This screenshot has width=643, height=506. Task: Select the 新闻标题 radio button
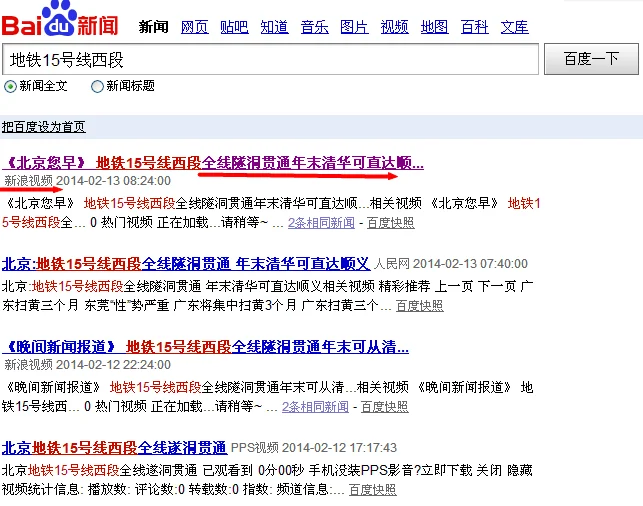click(97, 87)
